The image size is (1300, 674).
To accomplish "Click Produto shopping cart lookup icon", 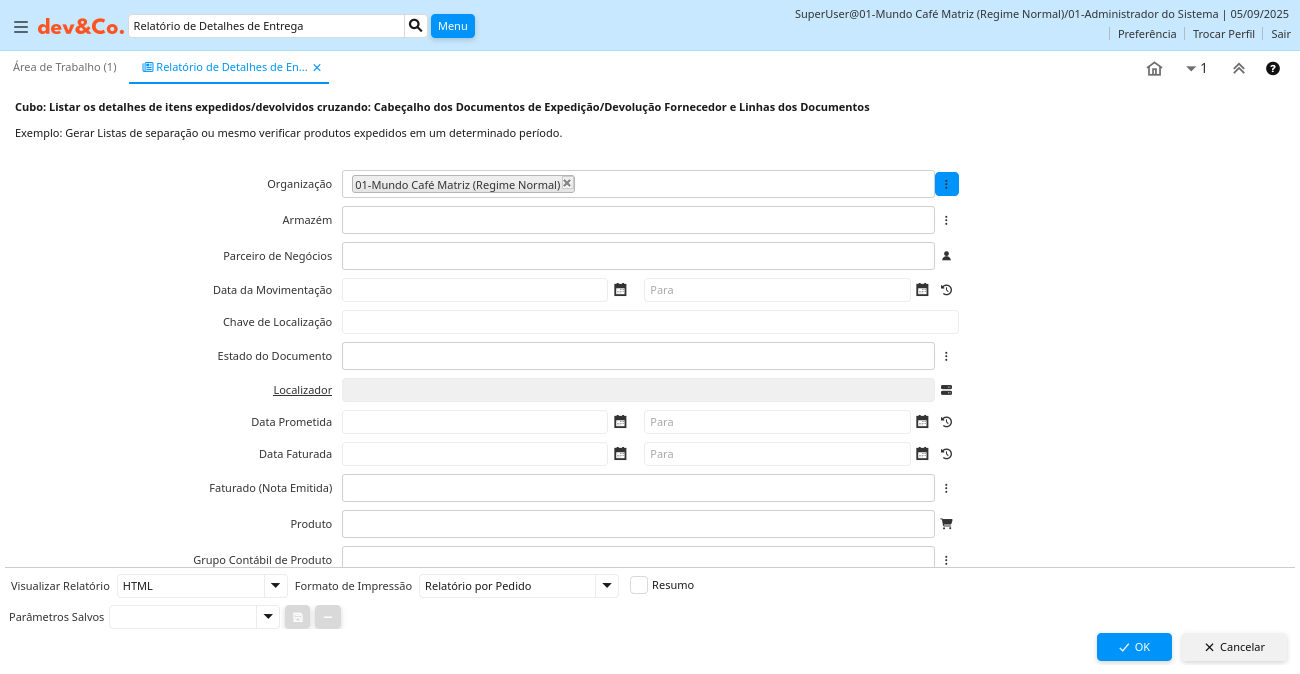I will coord(946,523).
